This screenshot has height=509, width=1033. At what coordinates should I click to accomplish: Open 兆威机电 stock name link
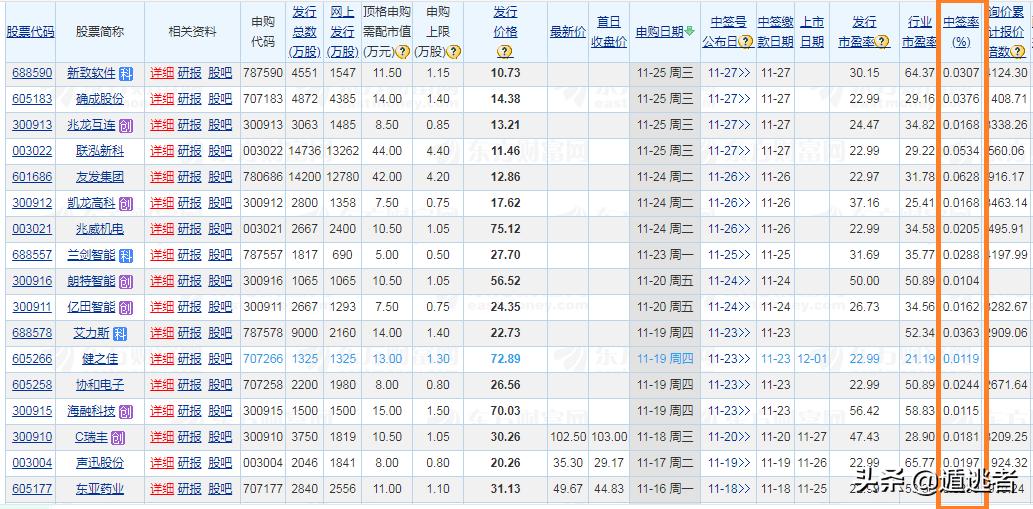99,230
